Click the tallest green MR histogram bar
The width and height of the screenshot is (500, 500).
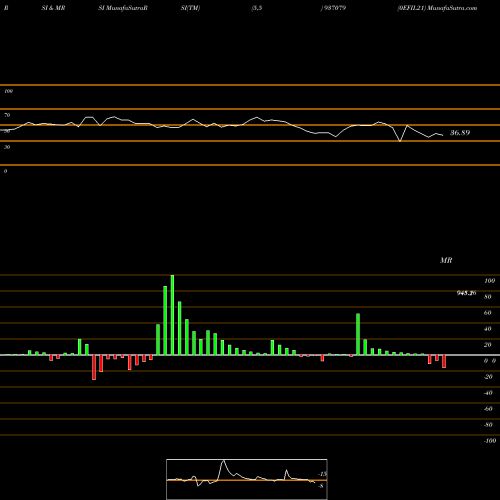[x=172, y=315]
